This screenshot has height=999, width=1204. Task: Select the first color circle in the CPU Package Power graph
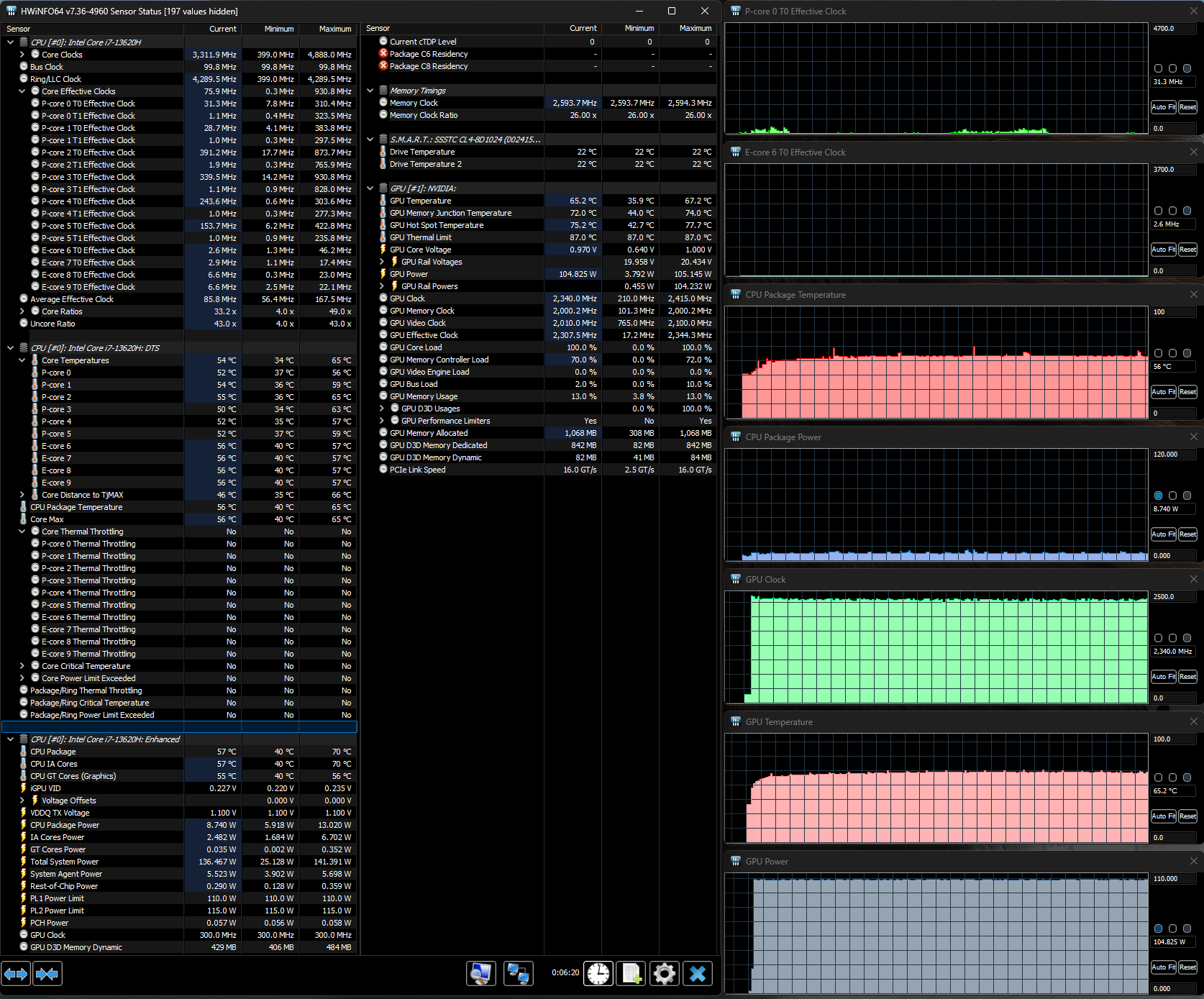click(x=1158, y=496)
